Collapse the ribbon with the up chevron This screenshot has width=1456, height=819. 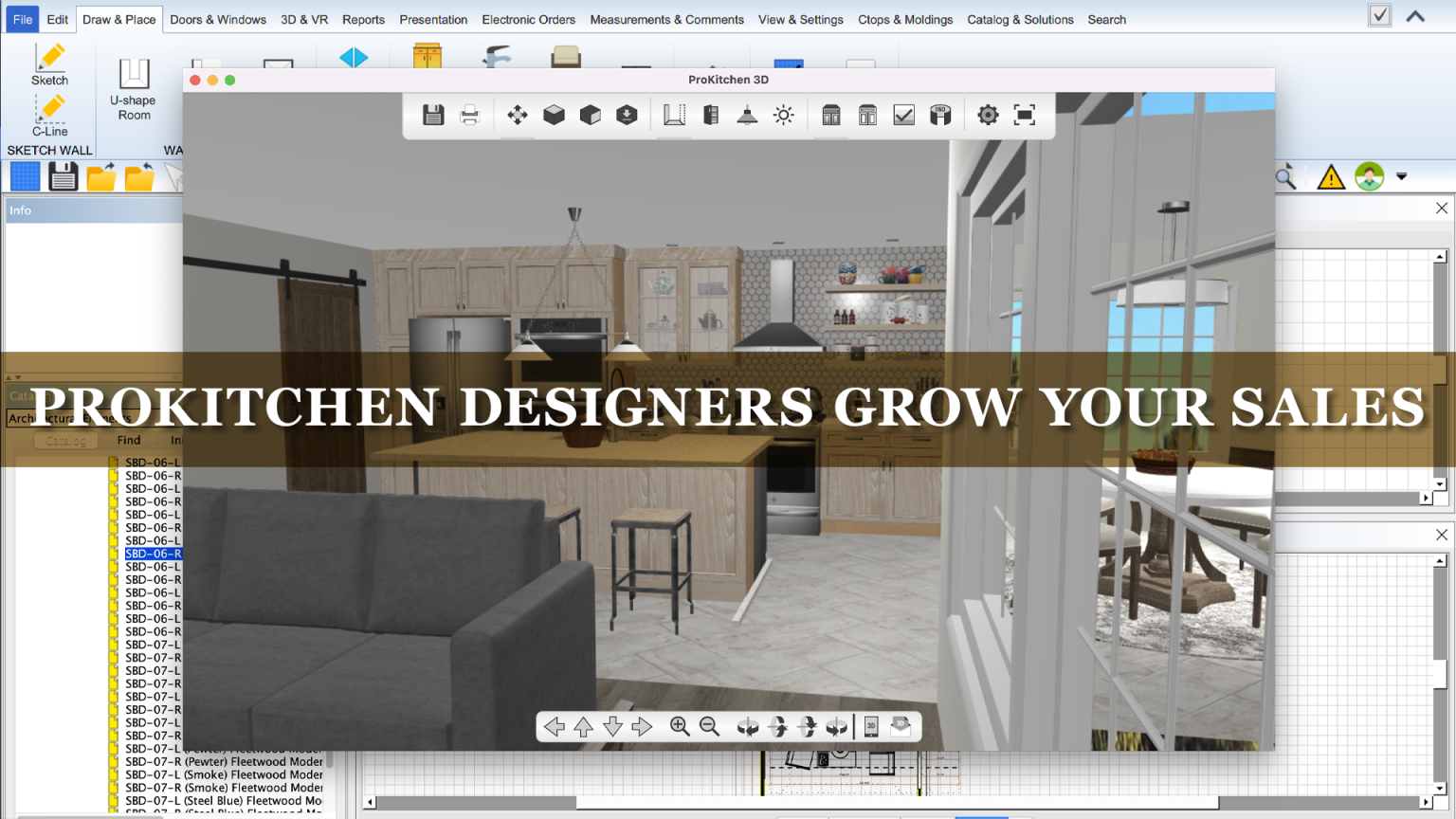(1415, 16)
